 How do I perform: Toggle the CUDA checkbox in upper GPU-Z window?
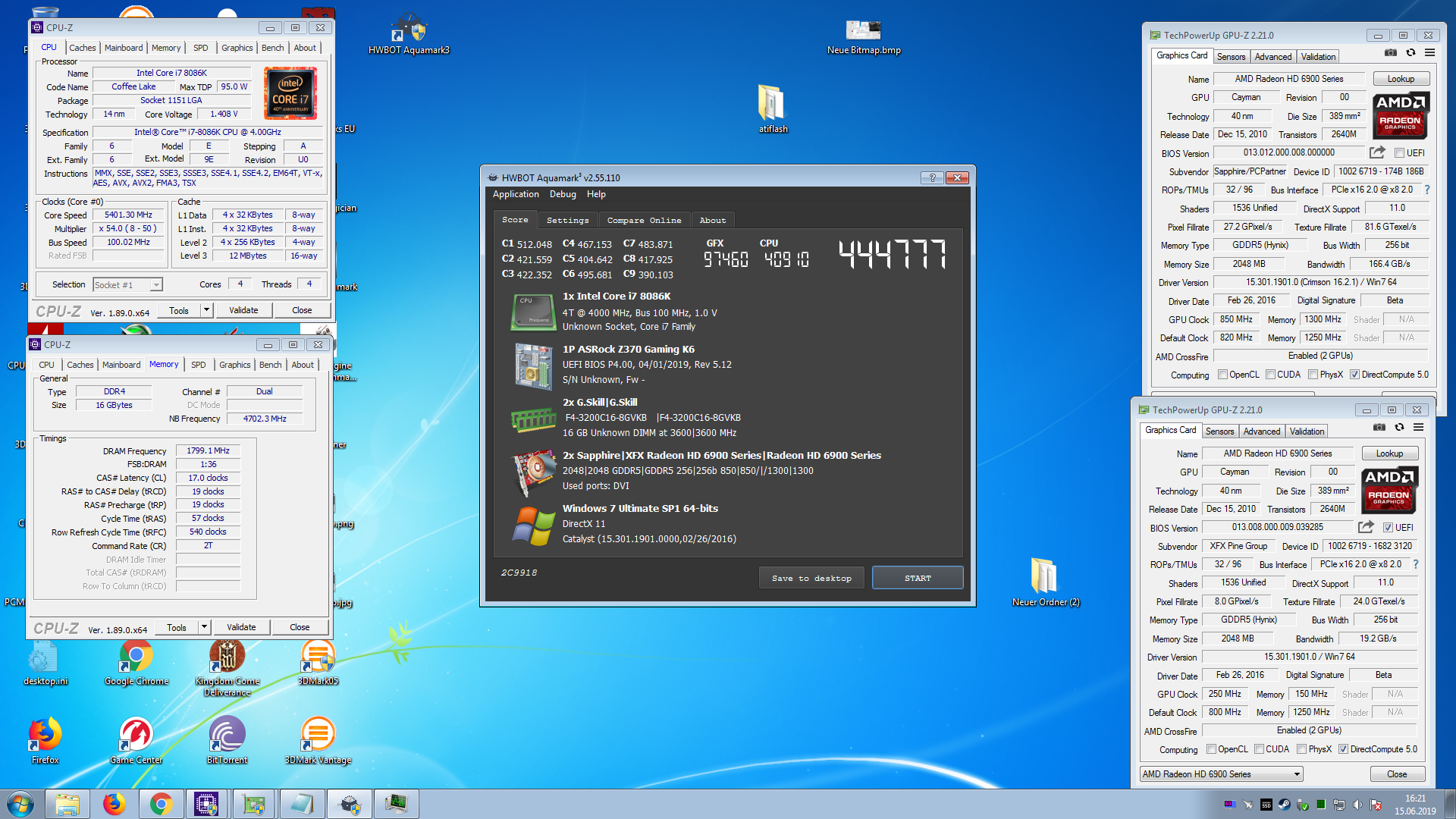pyautogui.click(x=1270, y=375)
